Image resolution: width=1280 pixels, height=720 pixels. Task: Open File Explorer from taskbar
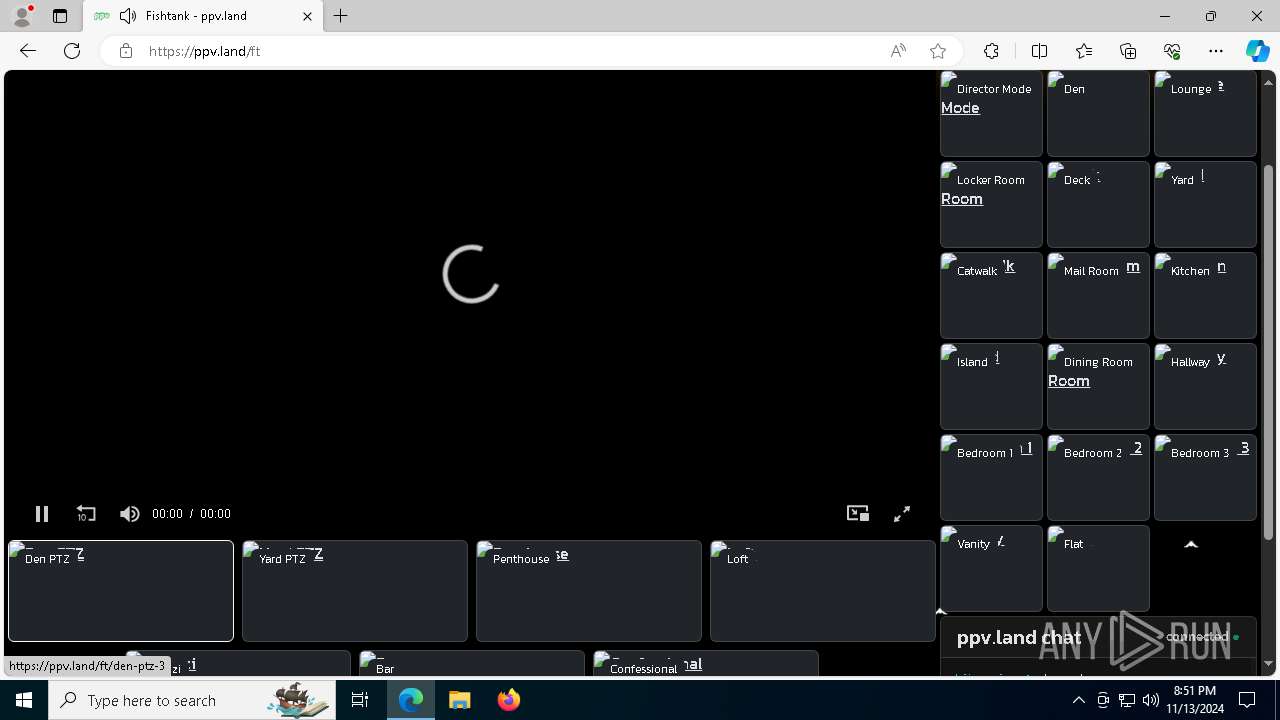(459, 700)
